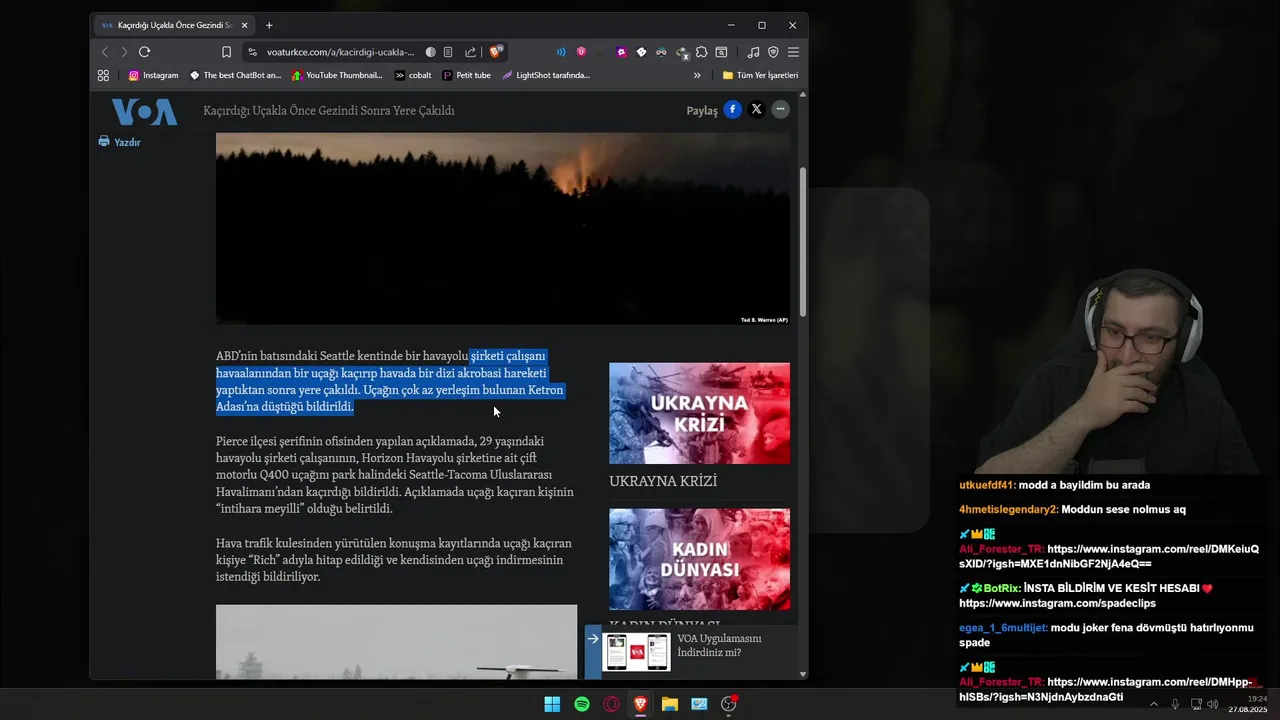The image size is (1280, 720).
Task: Toggle the dark-mode half-circle icon in address bar
Action: point(430,52)
